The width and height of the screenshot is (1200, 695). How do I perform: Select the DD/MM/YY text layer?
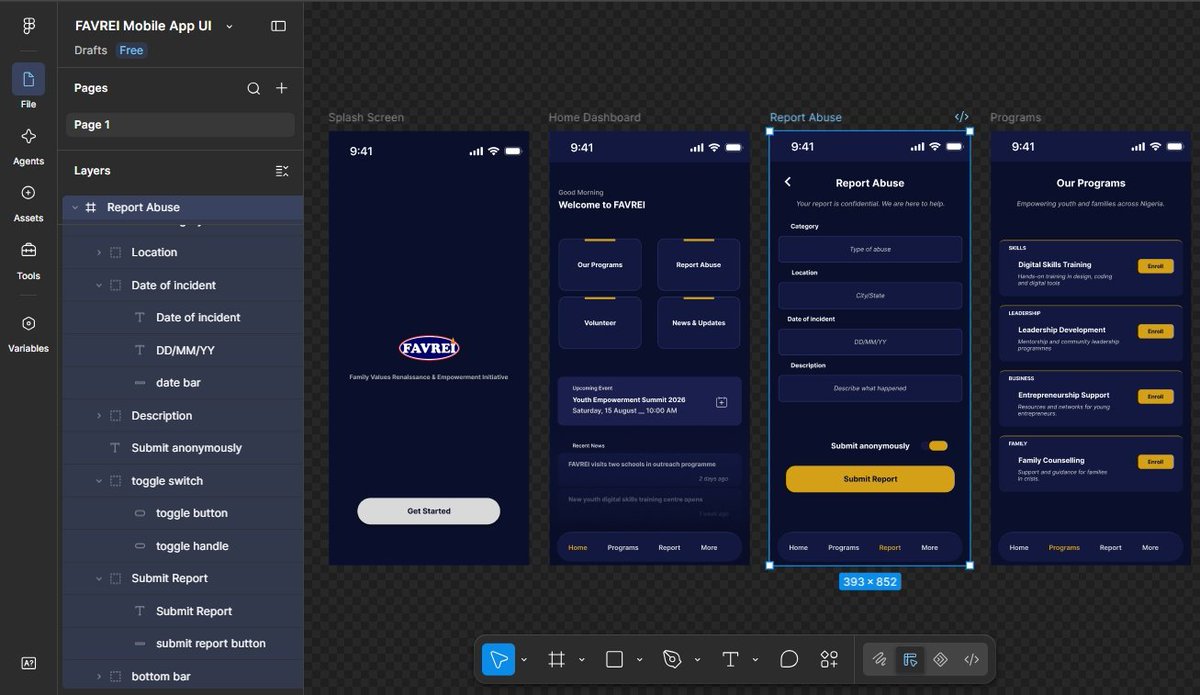pyautogui.click(x=183, y=350)
